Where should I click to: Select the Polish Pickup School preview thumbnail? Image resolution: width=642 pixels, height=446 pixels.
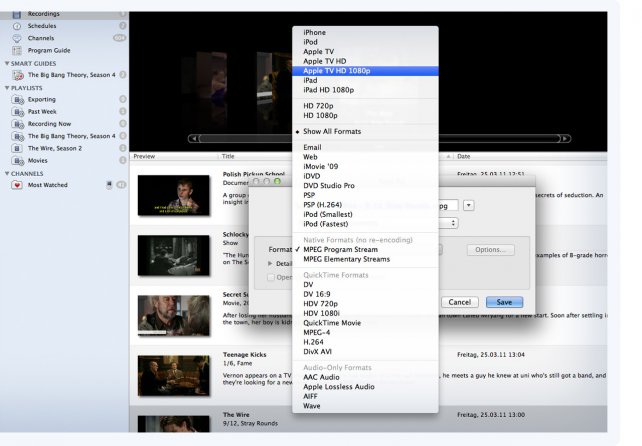coord(174,195)
